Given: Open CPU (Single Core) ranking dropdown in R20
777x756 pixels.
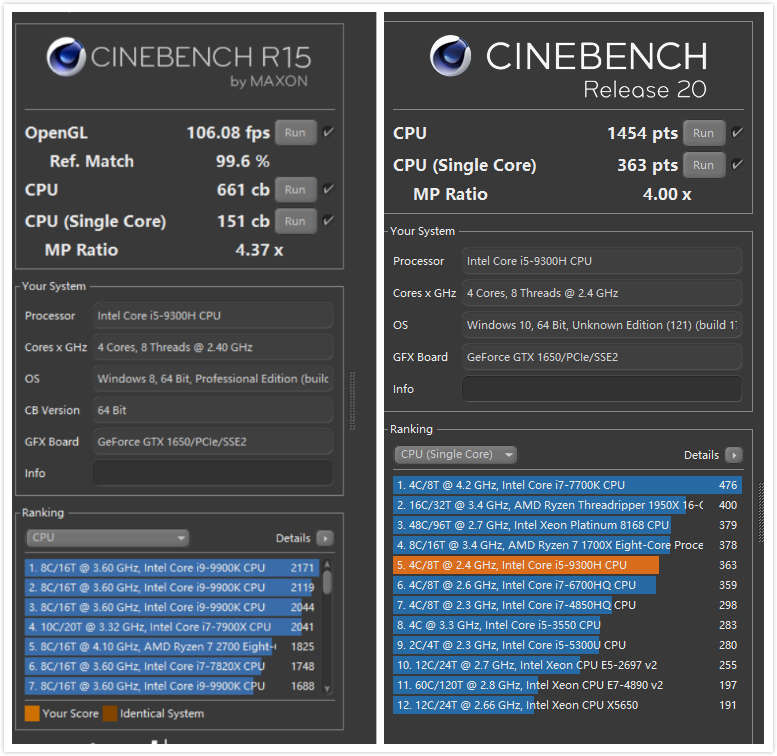Looking at the screenshot, I should point(456,455).
